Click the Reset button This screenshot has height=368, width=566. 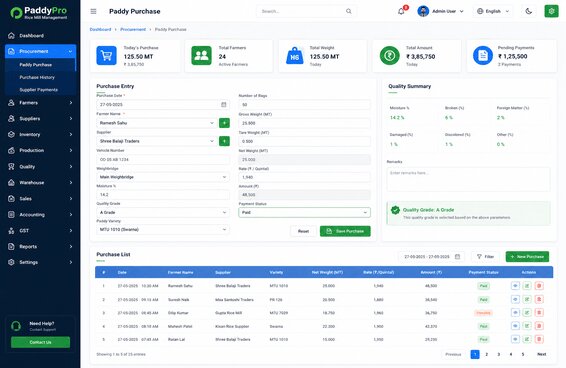[303, 231]
